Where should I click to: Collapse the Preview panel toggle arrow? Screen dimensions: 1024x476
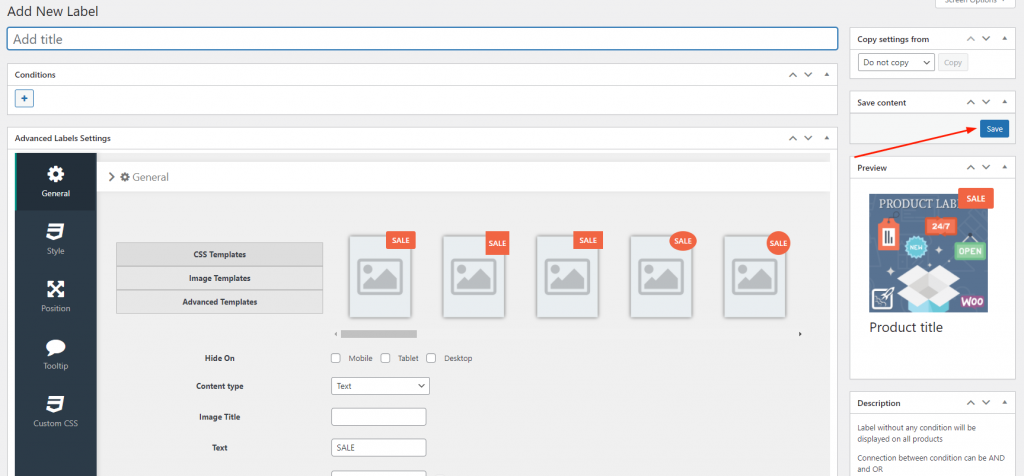[x=1005, y=168]
